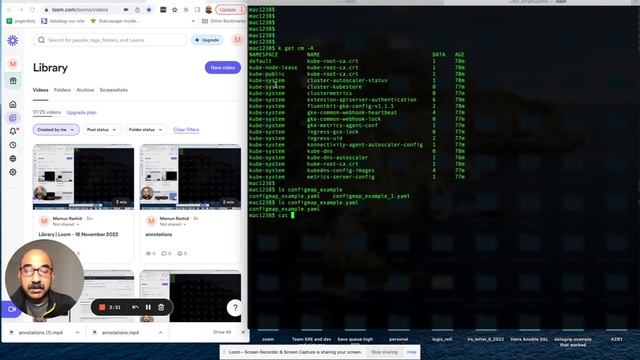Close the downloads bar
The height and width of the screenshot is (360, 640).
(x=243, y=332)
